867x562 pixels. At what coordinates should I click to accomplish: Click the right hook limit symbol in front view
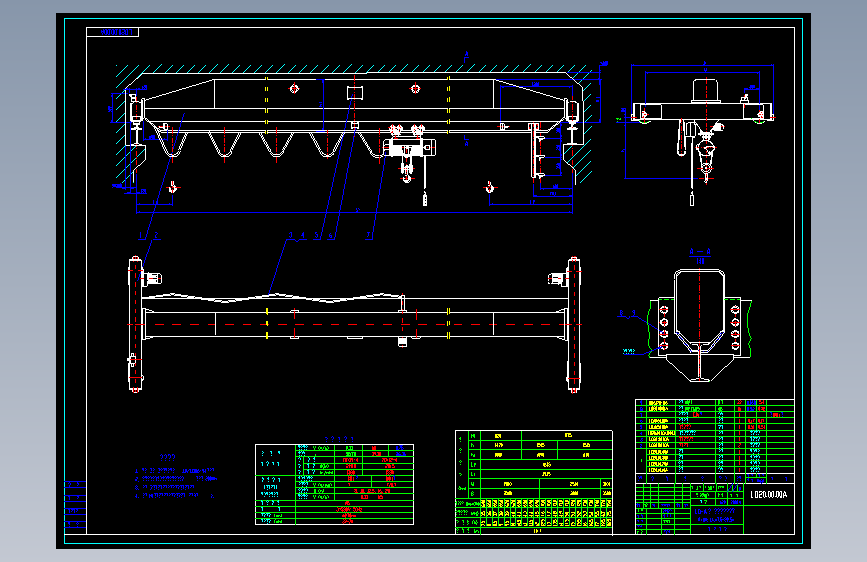[489, 188]
